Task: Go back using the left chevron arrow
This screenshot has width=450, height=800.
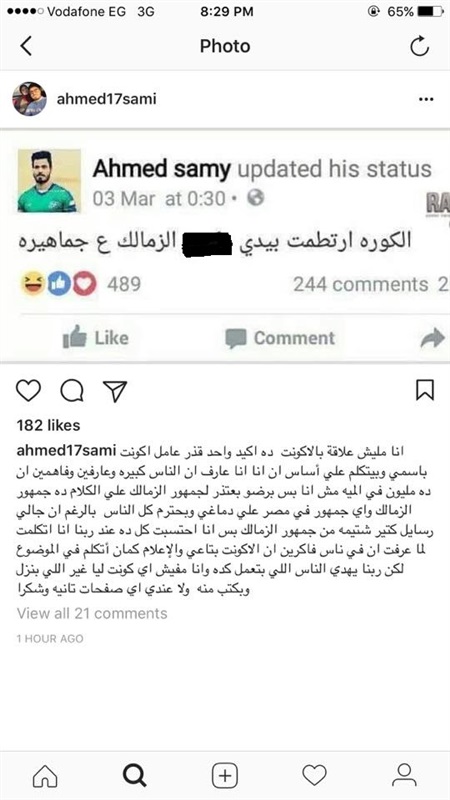Action: coord(26,46)
